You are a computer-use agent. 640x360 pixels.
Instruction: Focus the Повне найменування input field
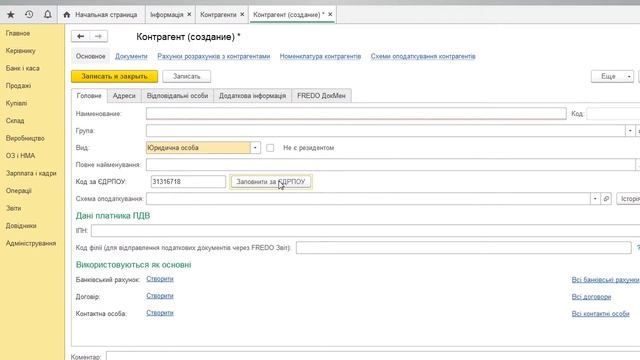click(391, 164)
